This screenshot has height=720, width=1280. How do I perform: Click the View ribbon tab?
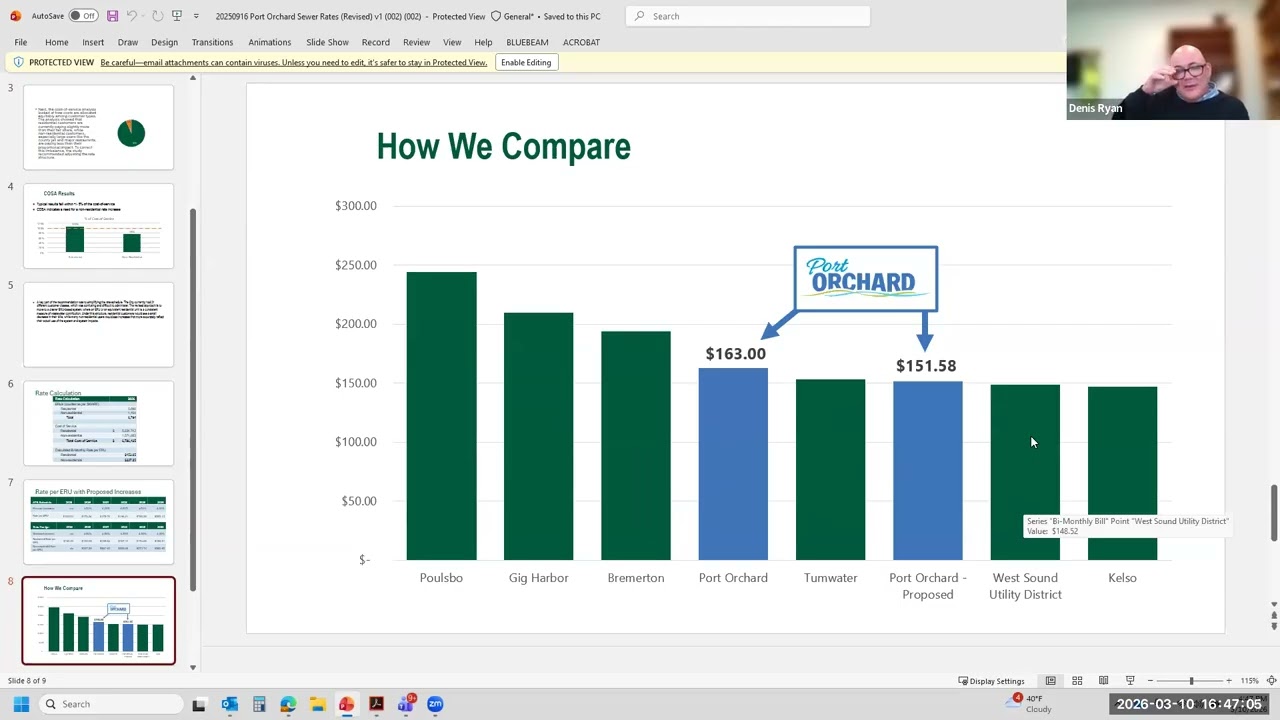click(452, 42)
